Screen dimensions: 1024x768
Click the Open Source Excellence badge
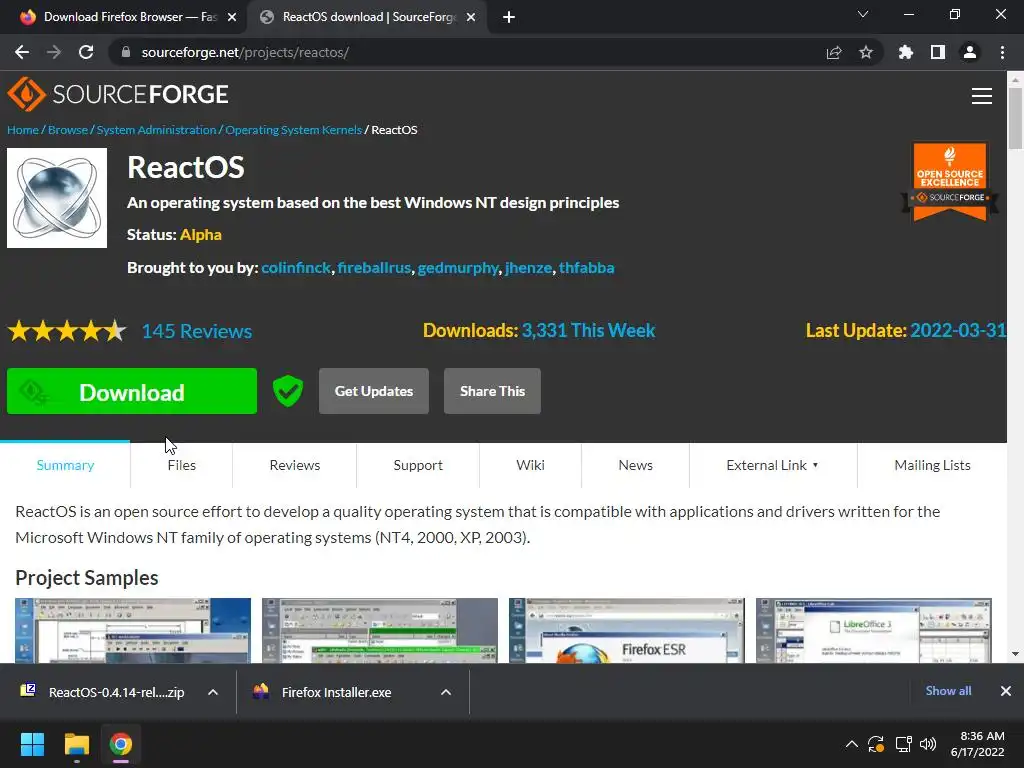pyautogui.click(x=950, y=181)
